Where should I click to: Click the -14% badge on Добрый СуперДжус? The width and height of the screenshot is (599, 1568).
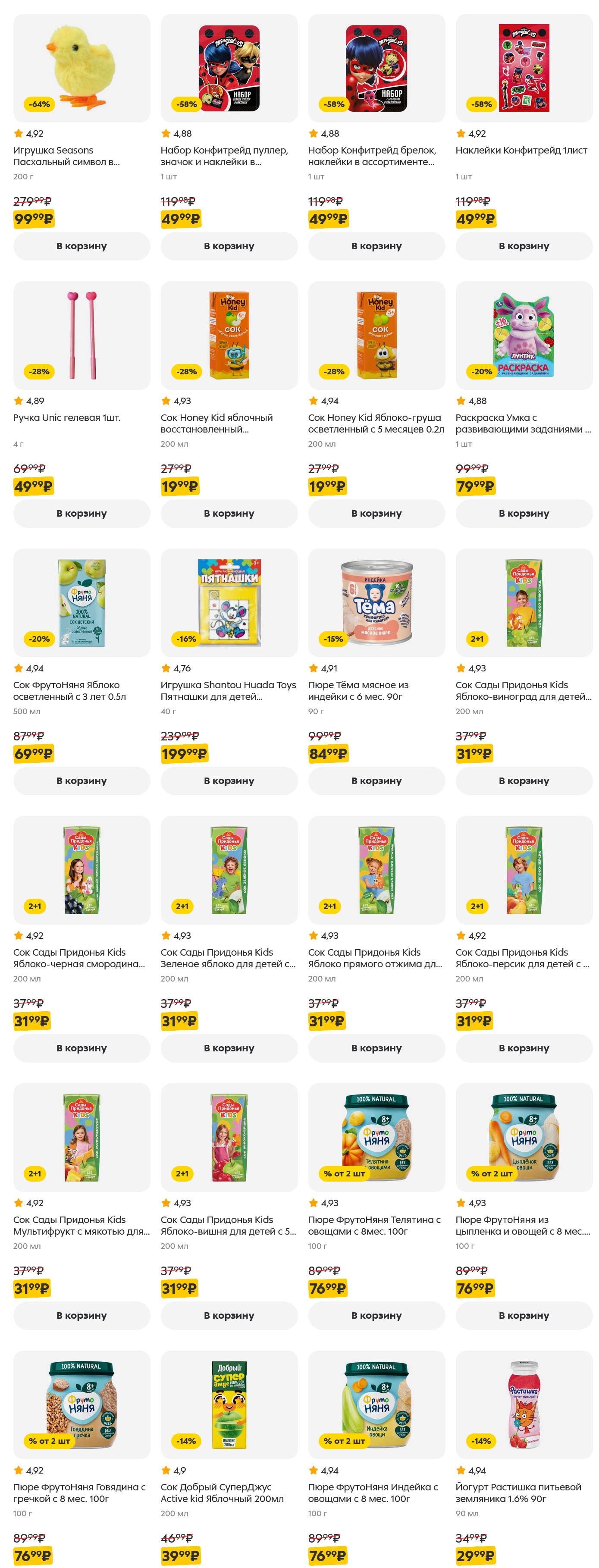point(186,1441)
